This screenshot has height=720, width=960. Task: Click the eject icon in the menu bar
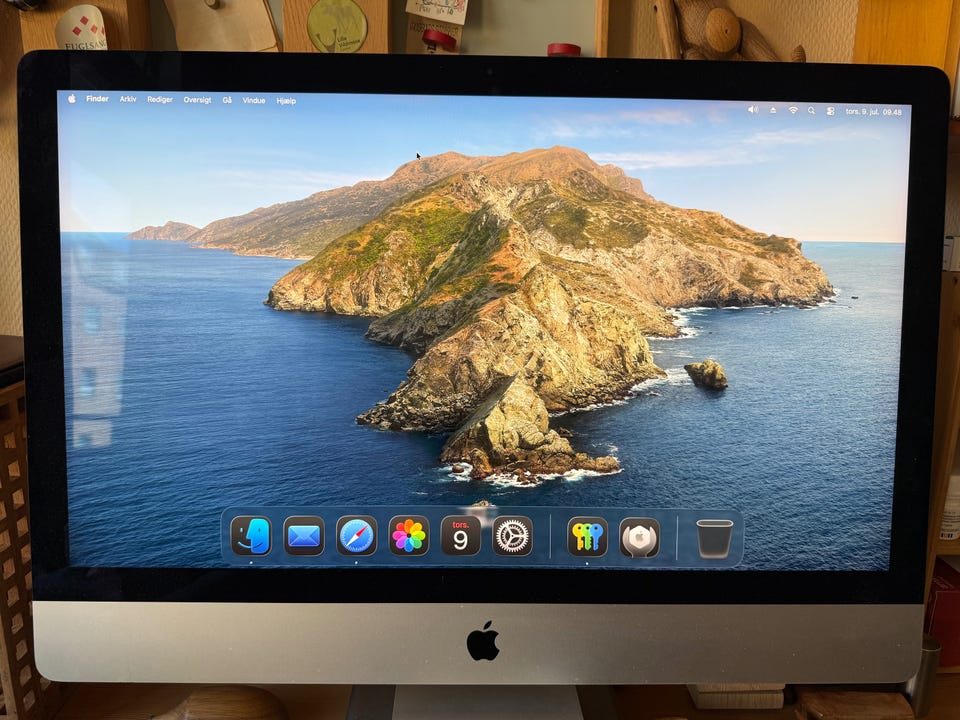point(773,110)
